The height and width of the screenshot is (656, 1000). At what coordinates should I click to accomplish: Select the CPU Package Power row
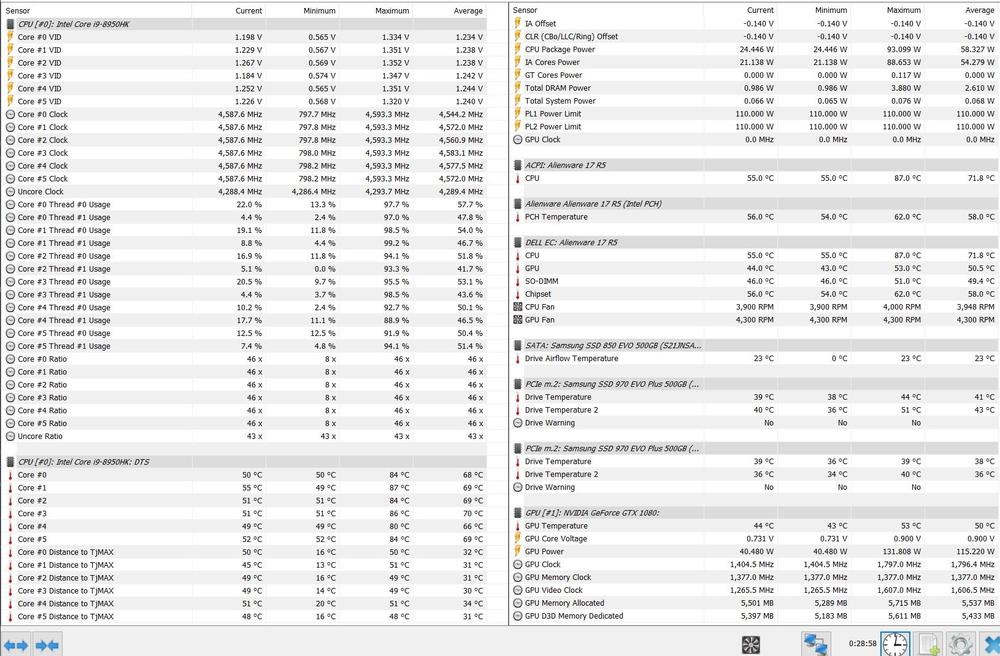point(559,49)
